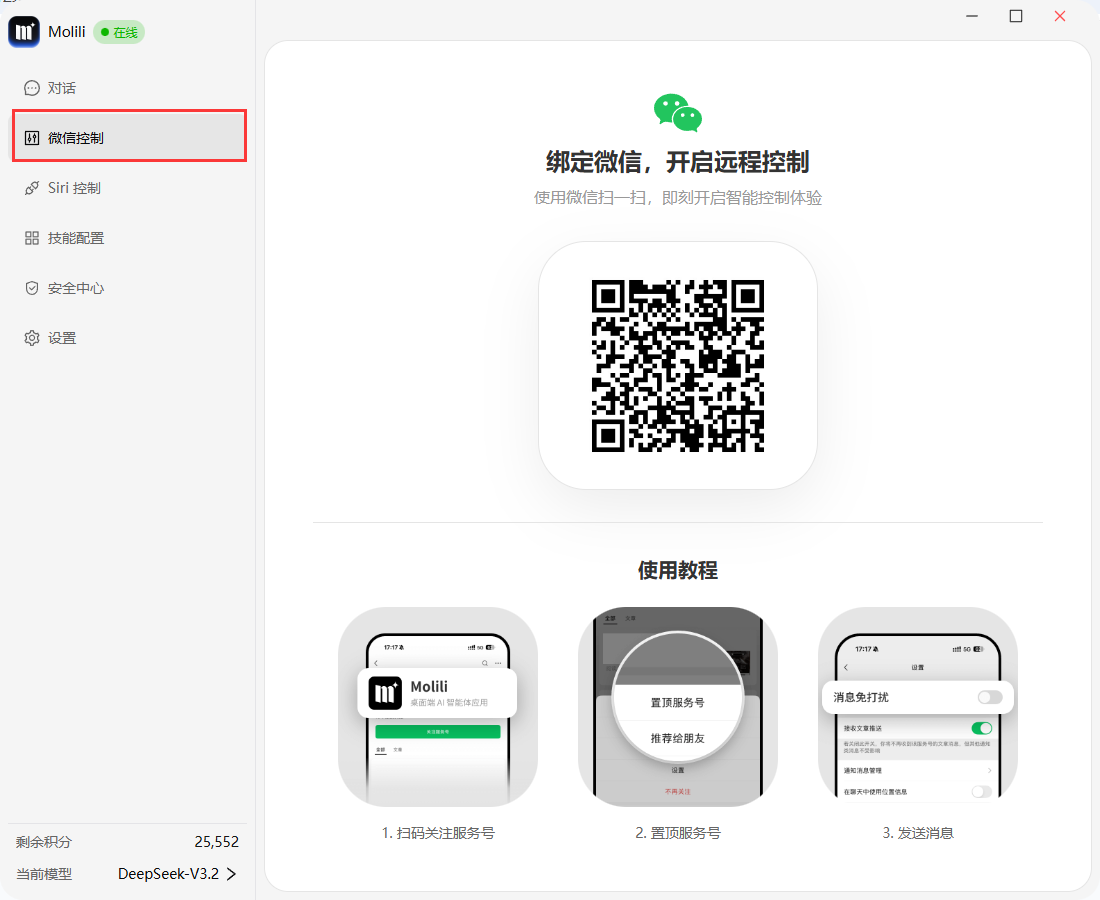Click the 在线 online status badge
Viewport: 1100px width, 900px height.
pos(118,31)
